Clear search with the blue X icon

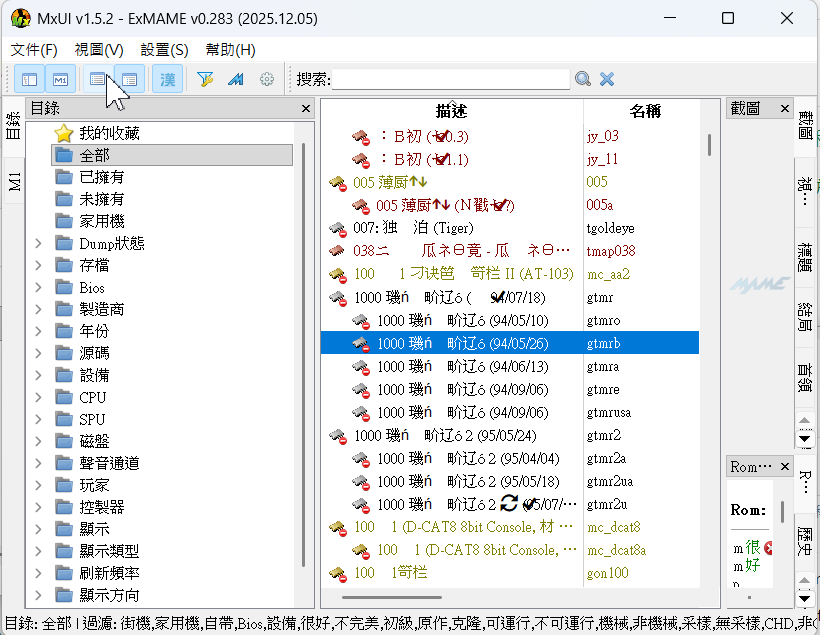tap(606, 79)
